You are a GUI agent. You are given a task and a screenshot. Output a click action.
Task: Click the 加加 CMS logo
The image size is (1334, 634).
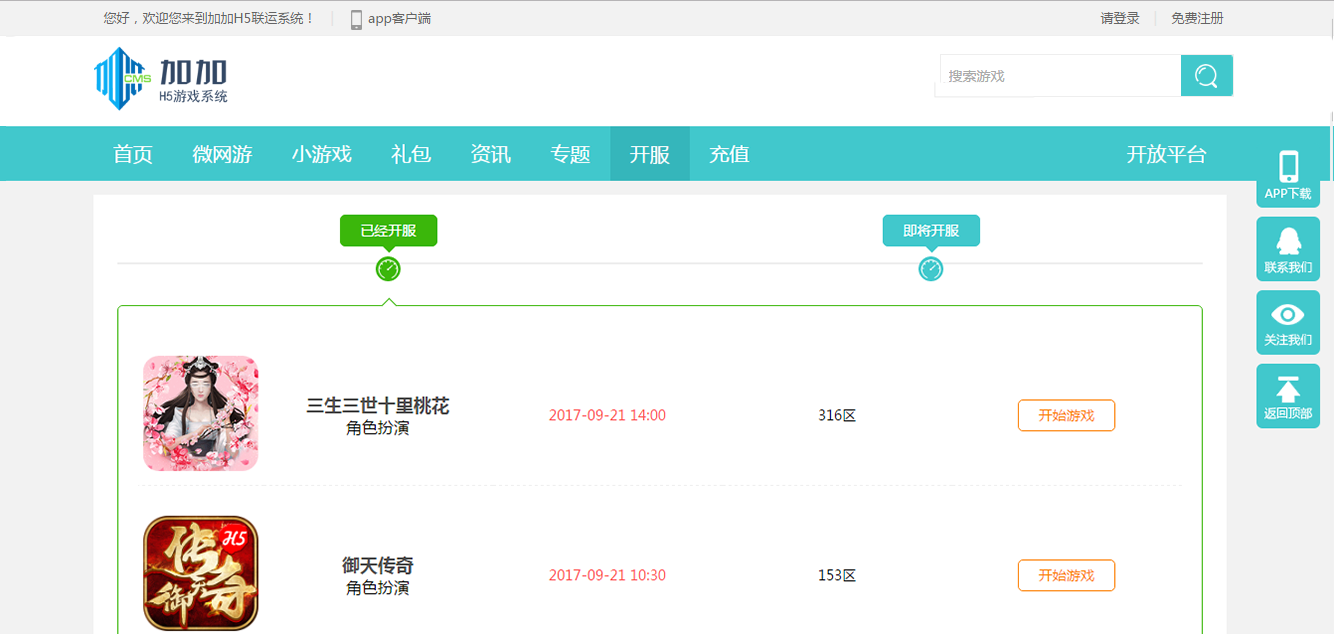click(x=160, y=78)
